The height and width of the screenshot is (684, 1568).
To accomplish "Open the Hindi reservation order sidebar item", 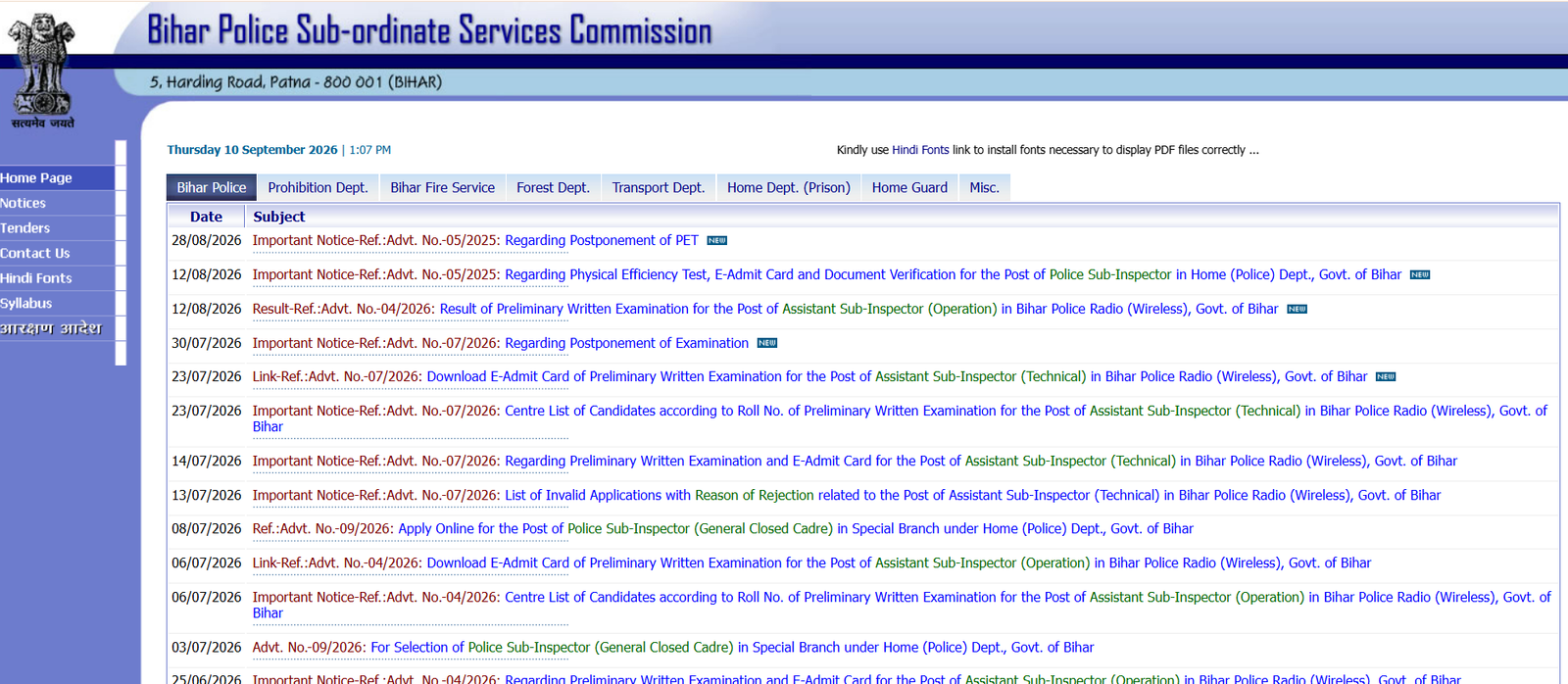I will click(x=57, y=328).
